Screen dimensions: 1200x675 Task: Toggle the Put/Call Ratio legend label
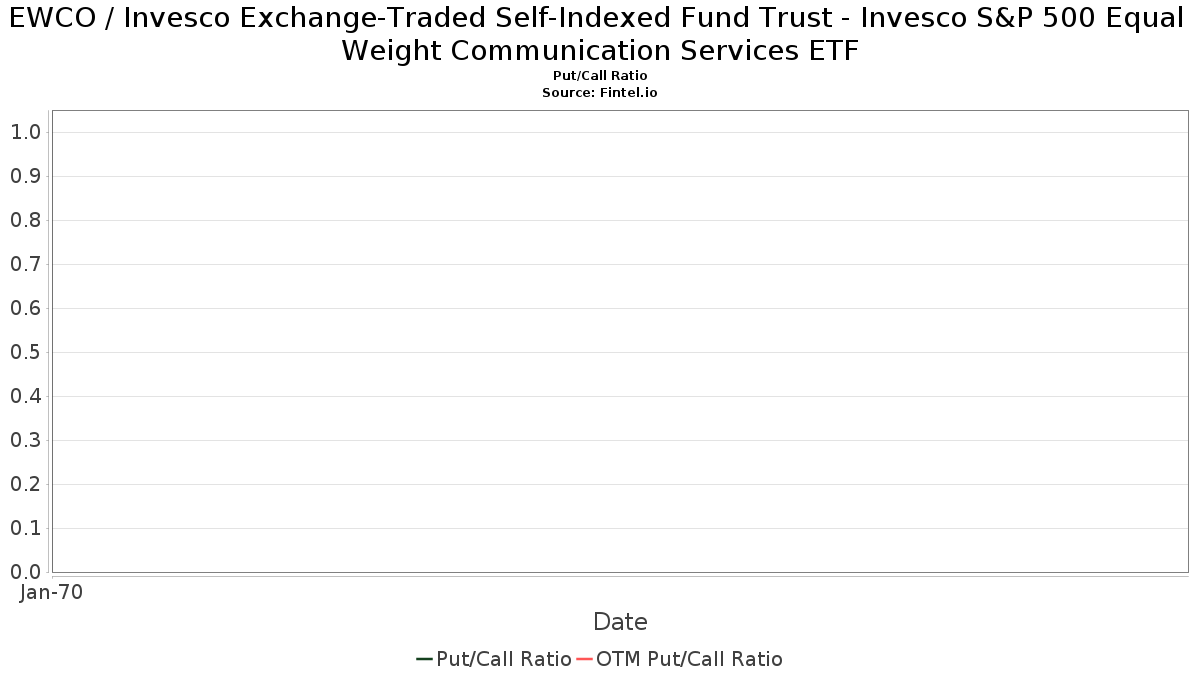(504, 659)
